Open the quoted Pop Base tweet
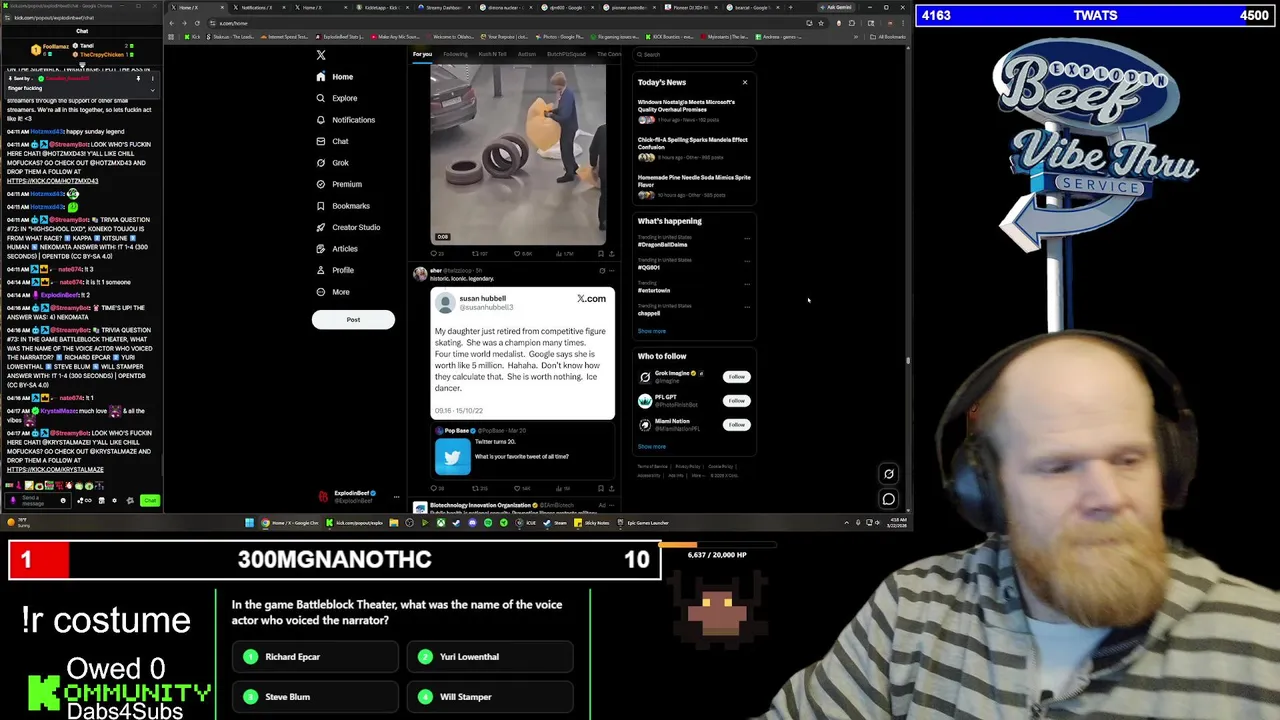Screen dimensions: 1280x720 click(x=523, y=450)
